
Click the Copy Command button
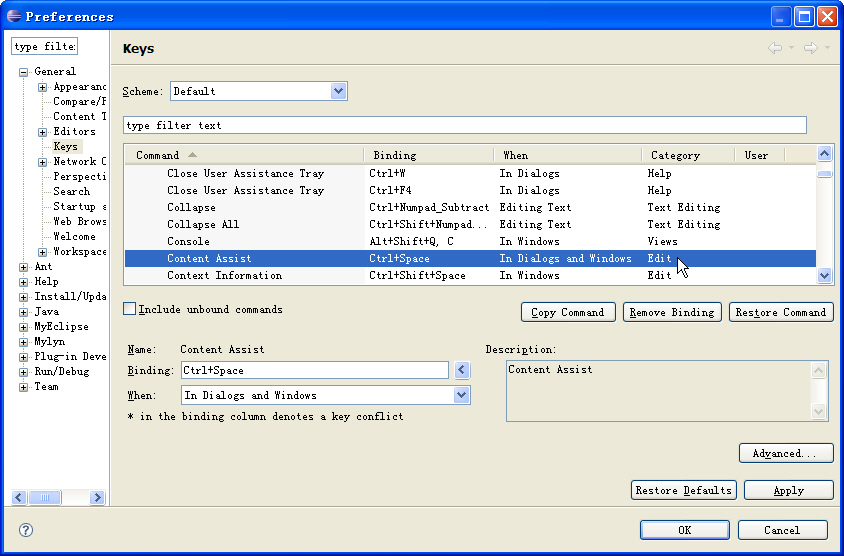(x=568, y=312)
